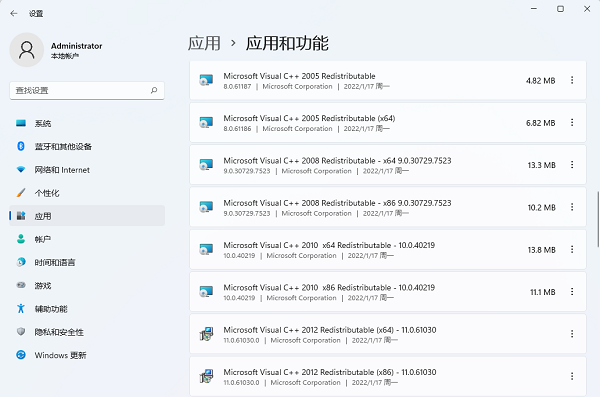Minimize the Settings window
Viewport: 600px width, 397px height.
(x=534, y=9)
